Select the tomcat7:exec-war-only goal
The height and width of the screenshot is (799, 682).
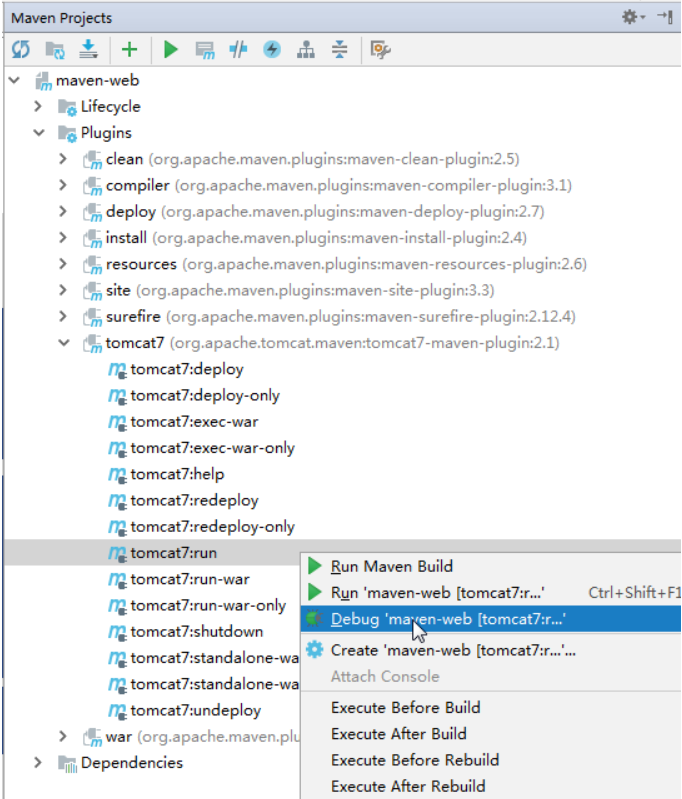(x=213, y=448)
